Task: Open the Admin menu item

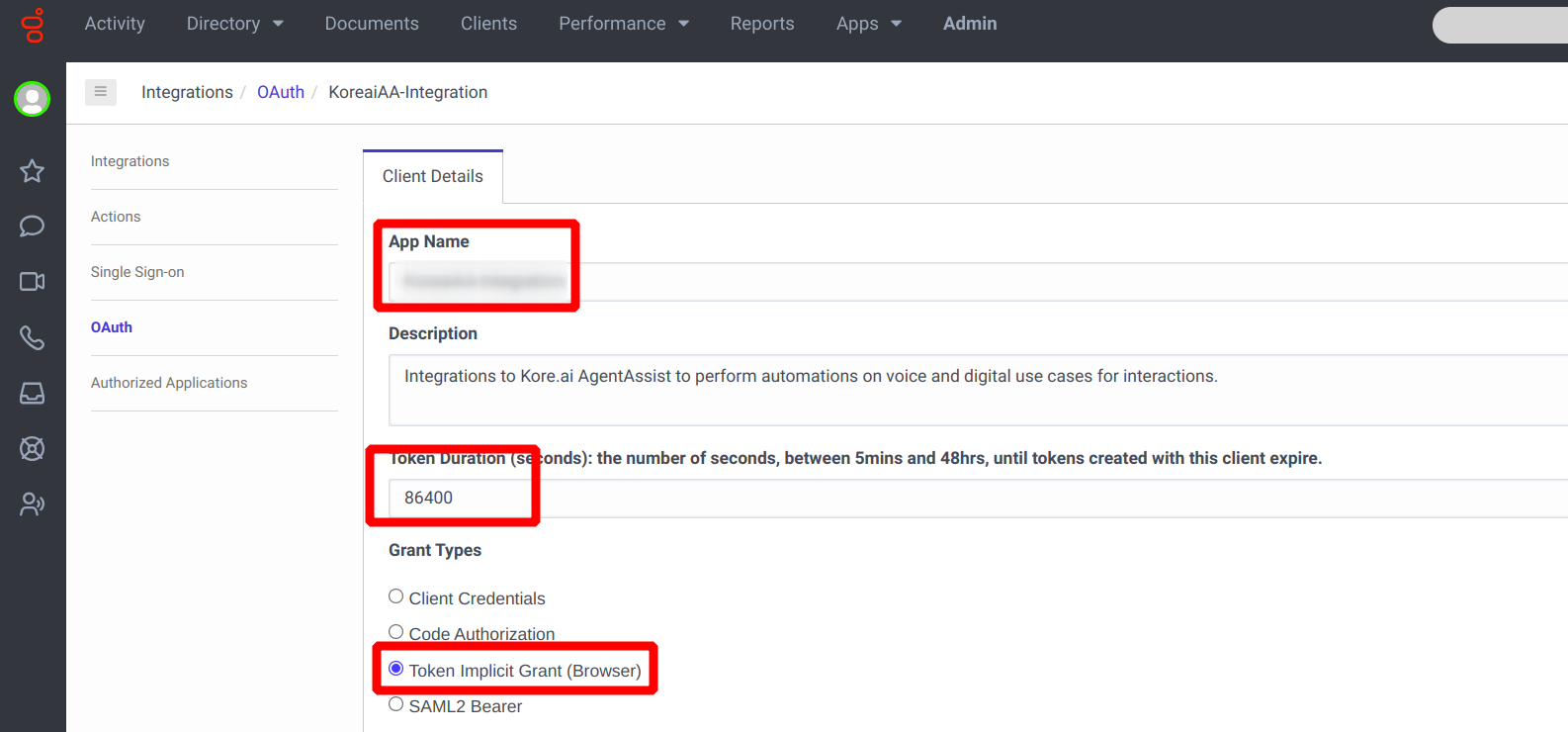Action: pos(969,24)
